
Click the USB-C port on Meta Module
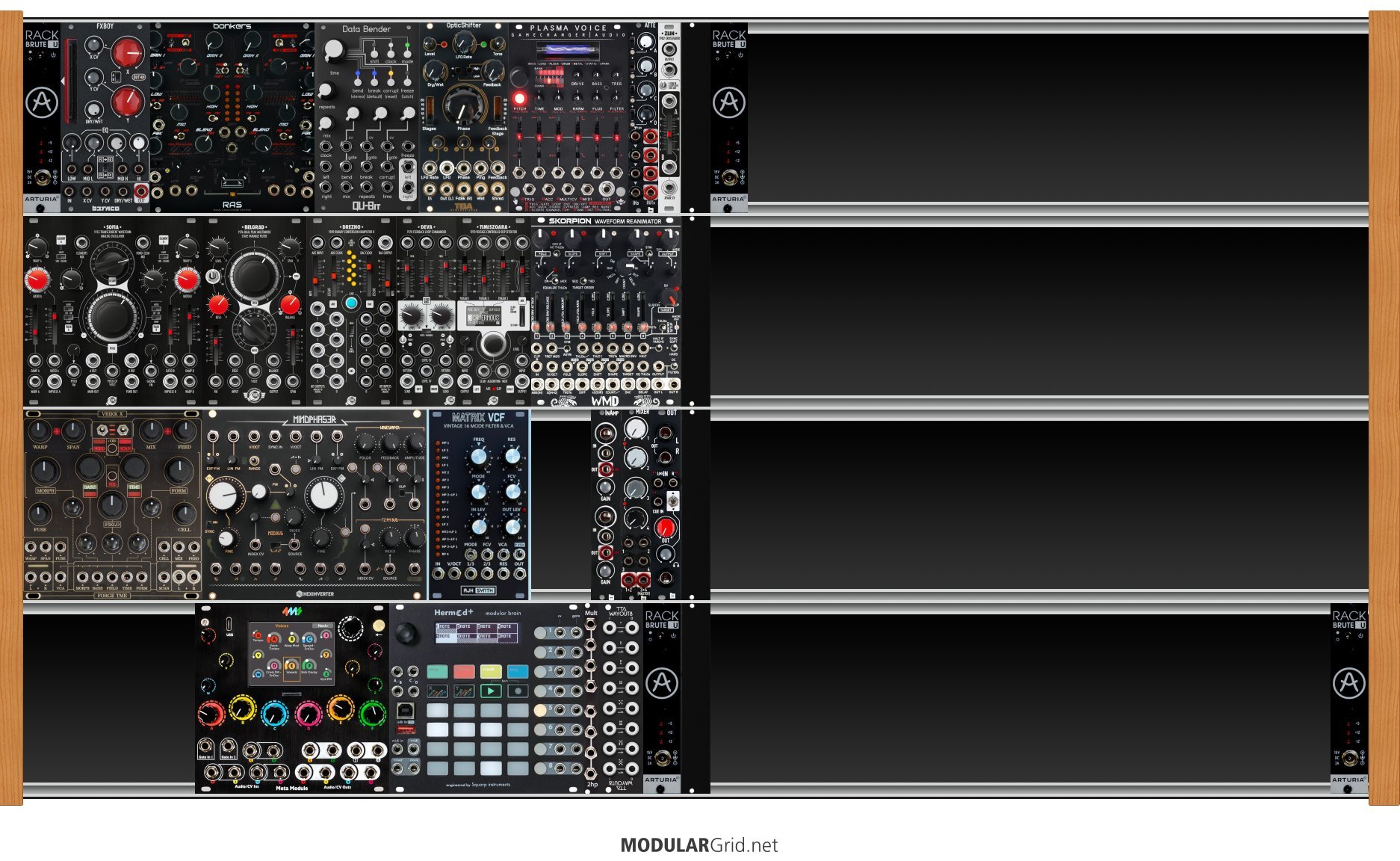(x=229, y=624)
